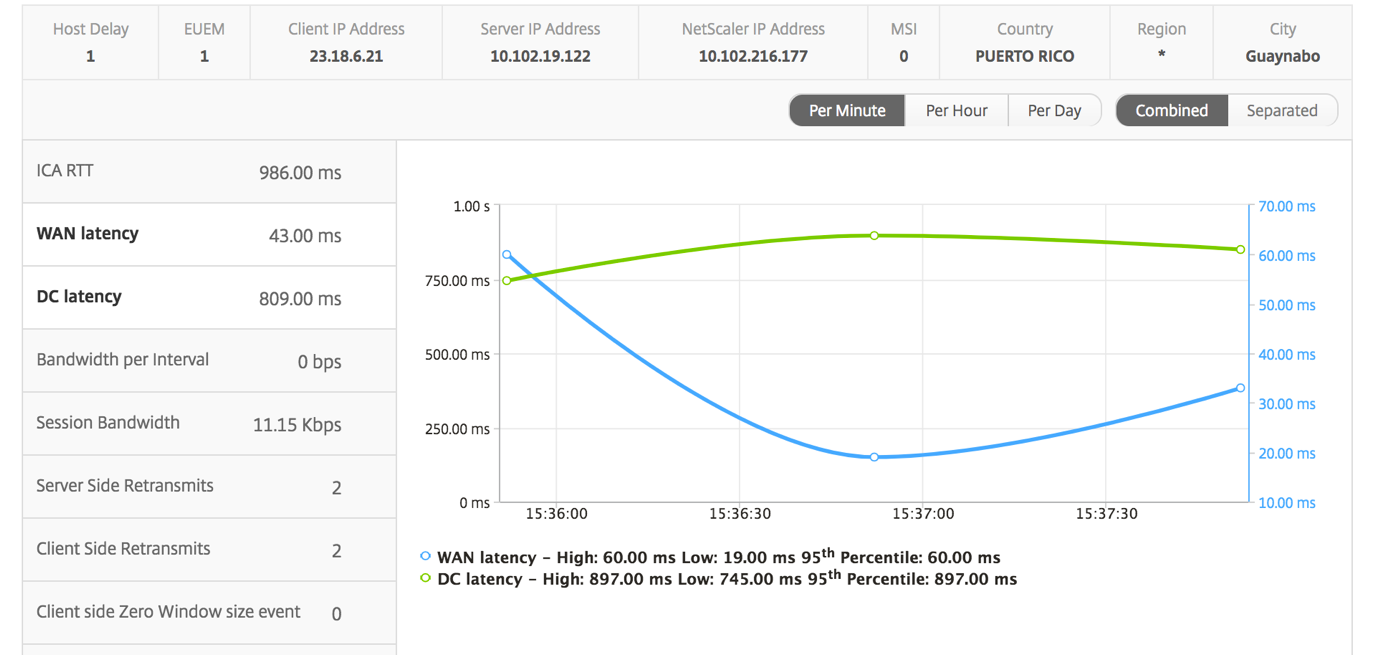Select Client side Zero Window size event
The image size is (1376, 655).
click(209, 613)
